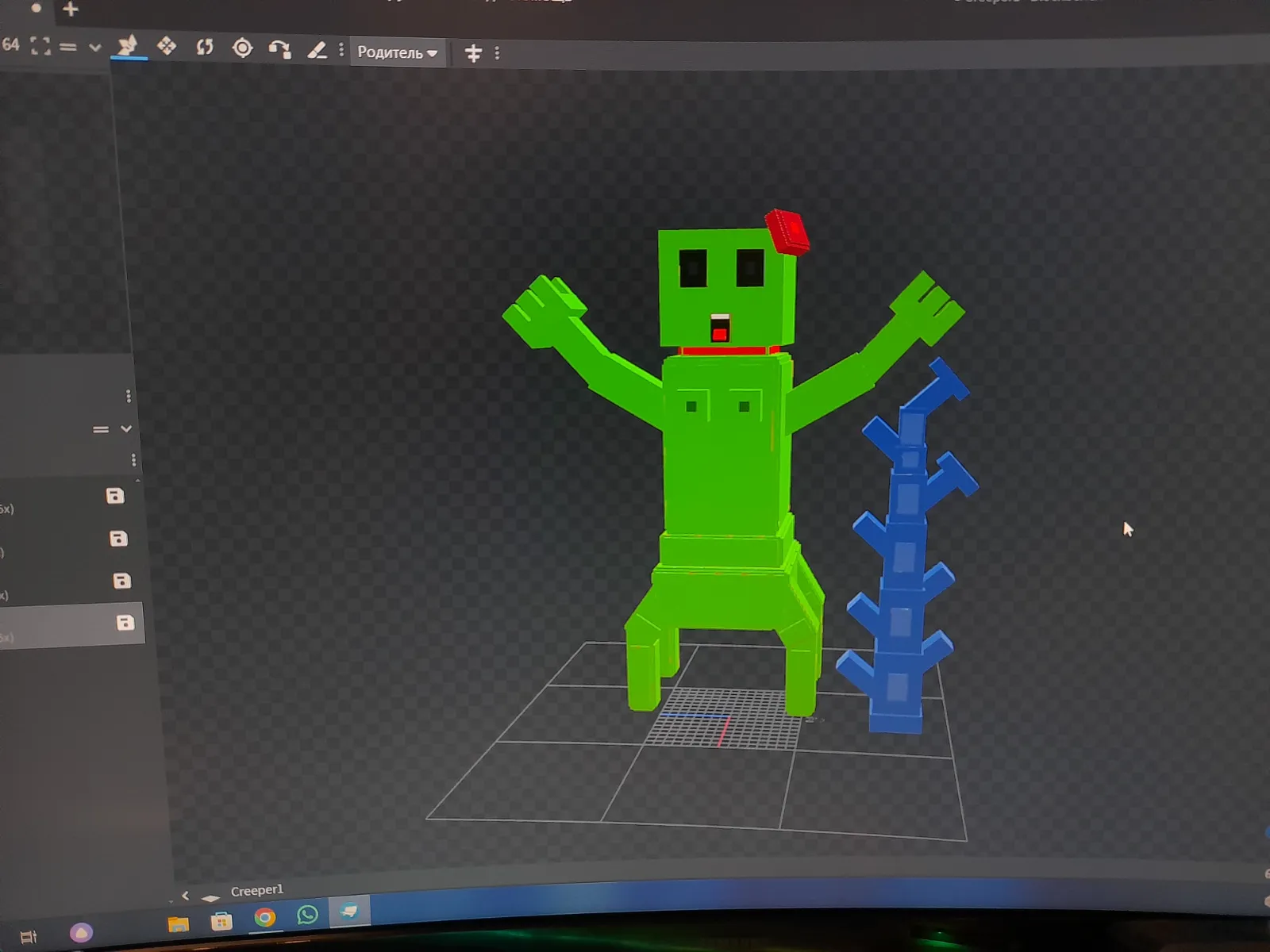The width and height of the screenshot is (1270, 952).
Task: Open the Родитель transform space dropdown
Action: coord(397,52)
